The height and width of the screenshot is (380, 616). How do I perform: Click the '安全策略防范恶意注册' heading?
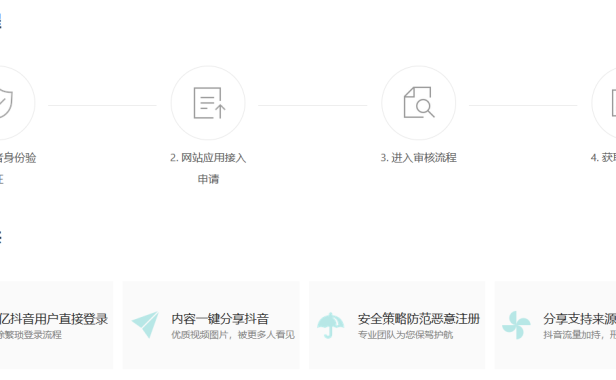(x=419, y=319)
